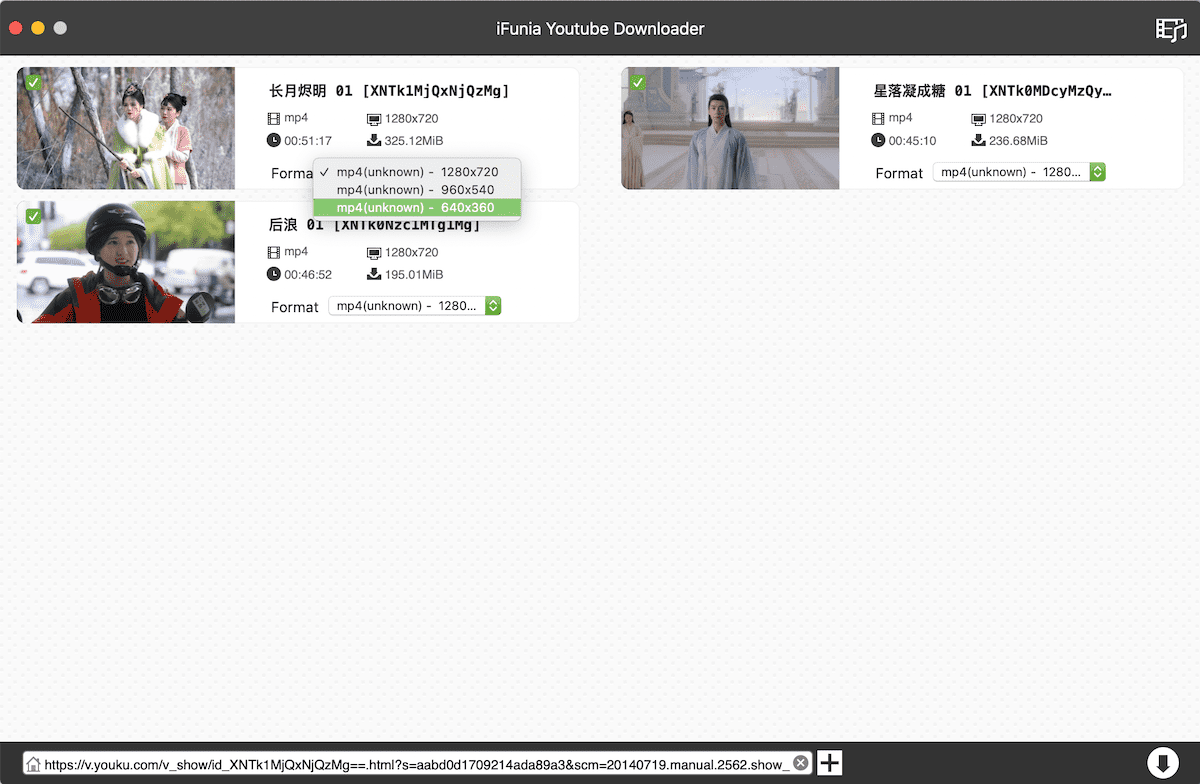Screen dimensions: 1200x784
Task: Expand the Format dropdown for 后浪 01
Action: pyautogui.click(x=414, y=306)
